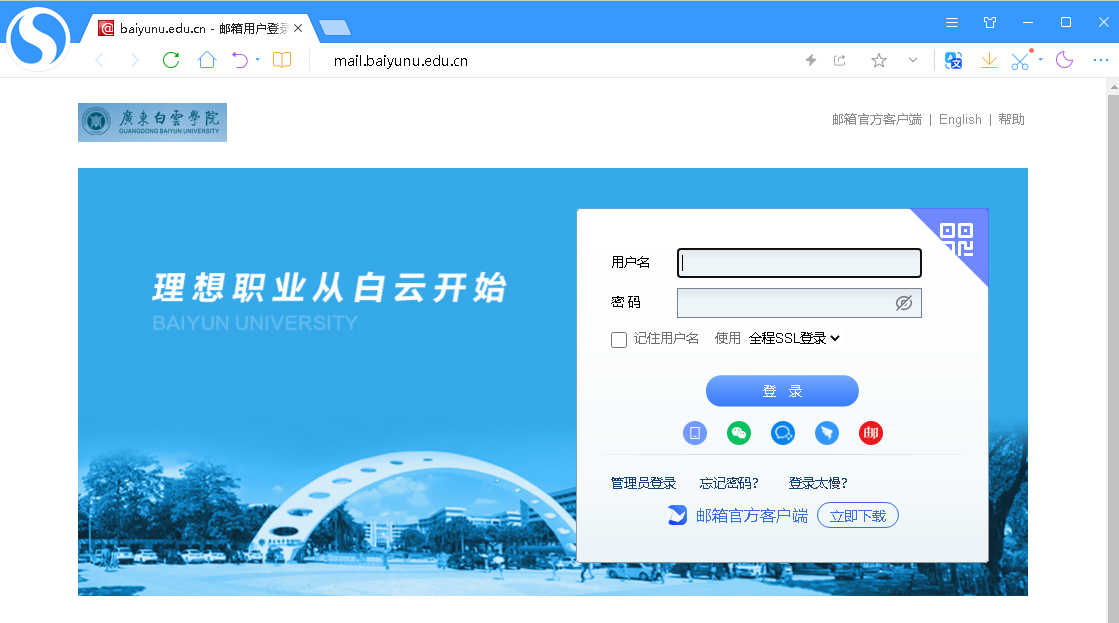Click the mobile phone login icon
Screen dimensions: 1119x623
point(695,433)
